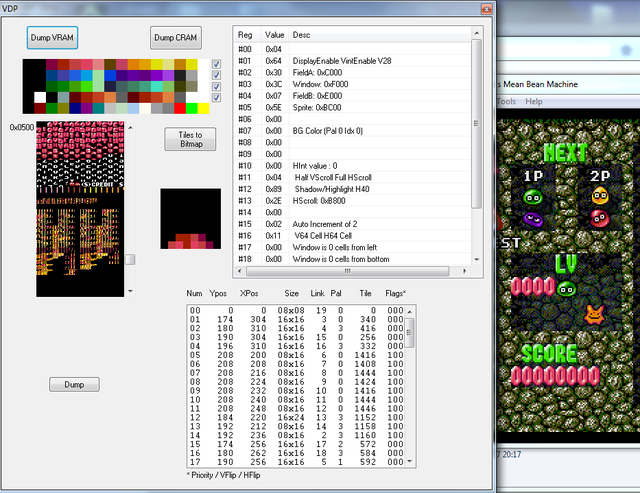Toggle the fourth palette row checkbox
The width and height of the screenshot is (640, 493).
pyautogui.click(x=216, y=98)
